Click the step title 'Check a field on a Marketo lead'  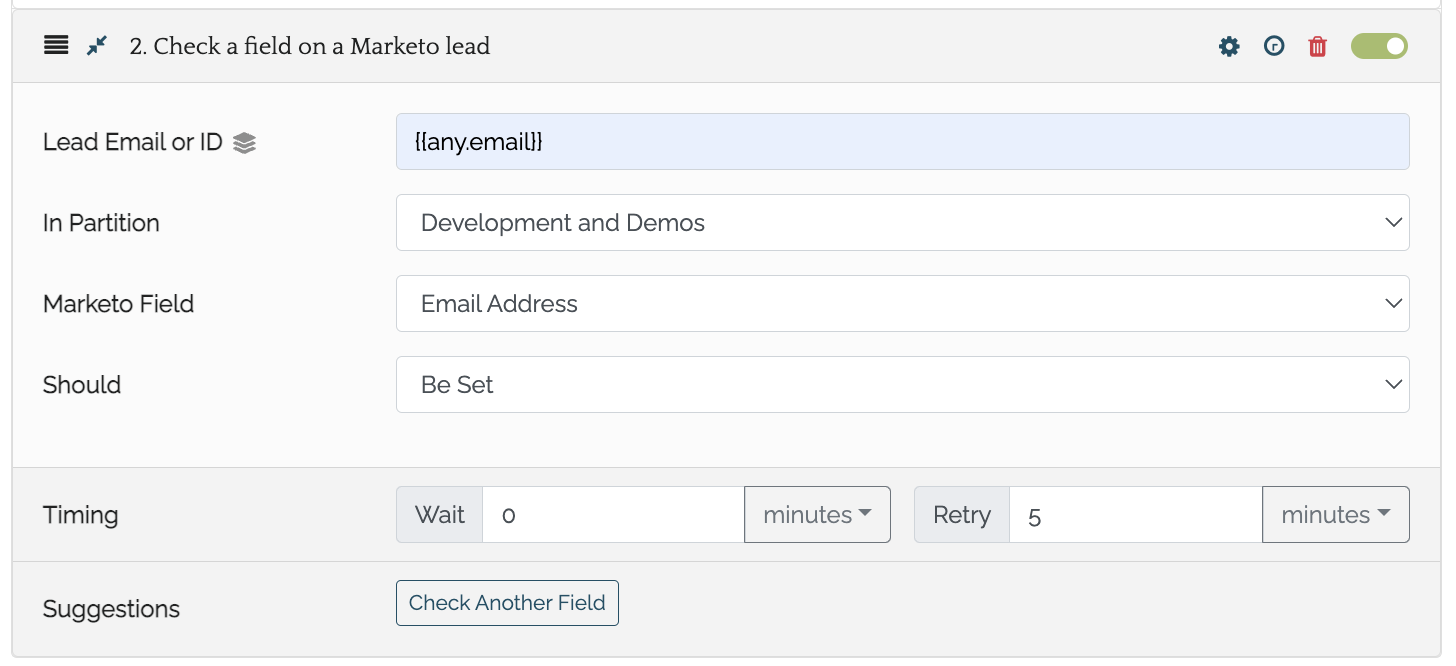pyautogui.click(x=310, y=46)
